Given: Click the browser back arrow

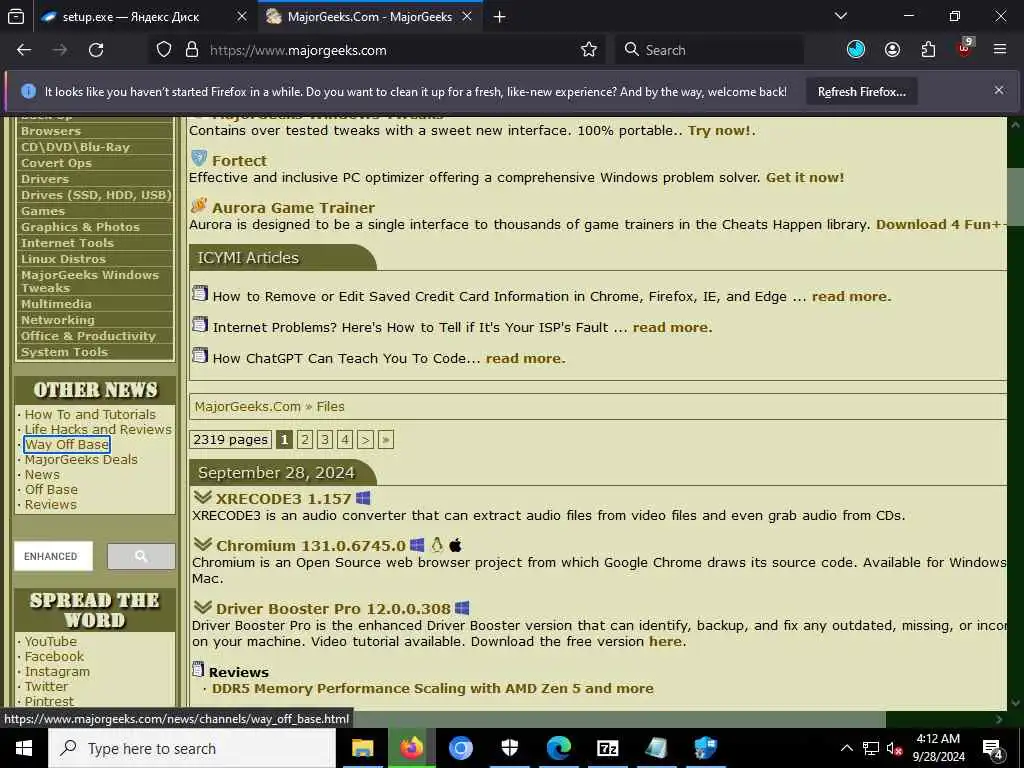Looking at the screenshot, I should [24, 50].
